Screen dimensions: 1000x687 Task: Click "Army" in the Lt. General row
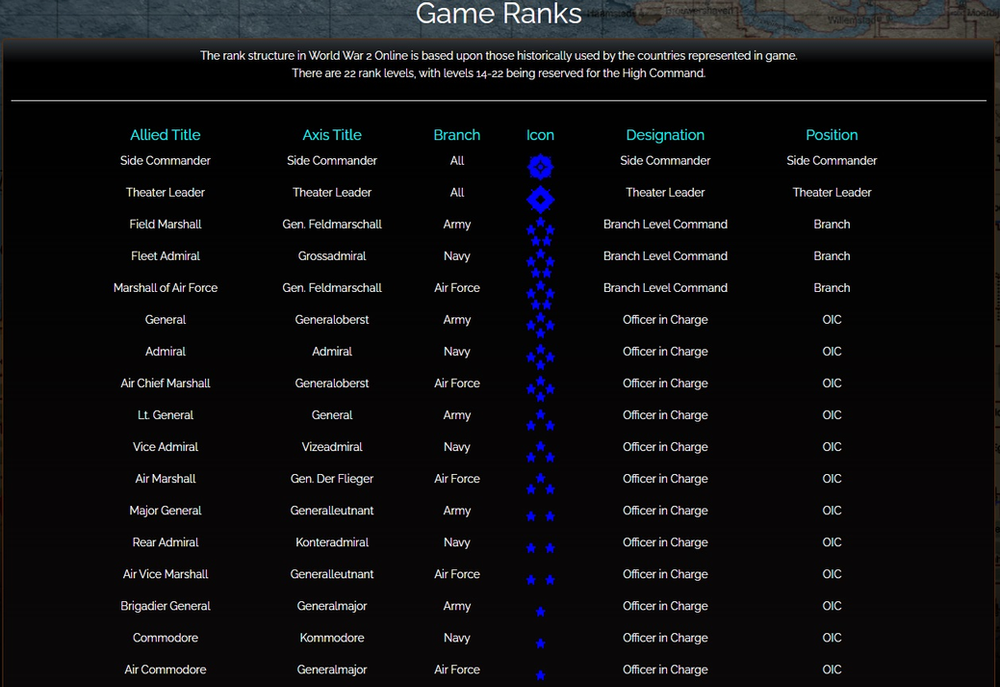pos(457,415)
